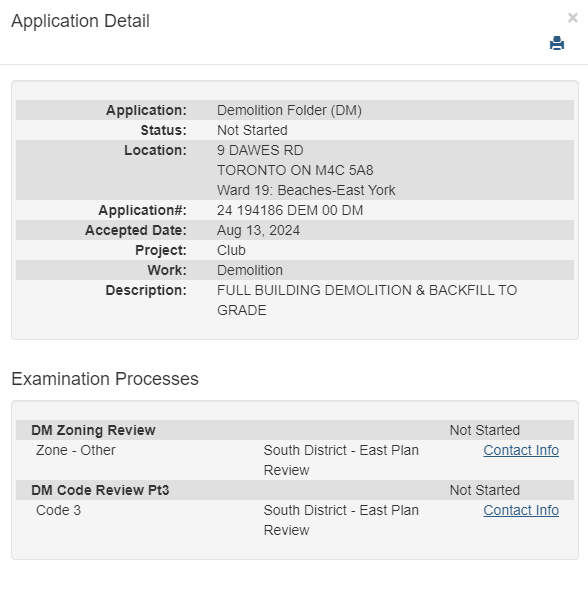The height and width of the screenshot is (590, 588).
Task: Open Contact Info for Code 3 review
Action: point(521,510)
